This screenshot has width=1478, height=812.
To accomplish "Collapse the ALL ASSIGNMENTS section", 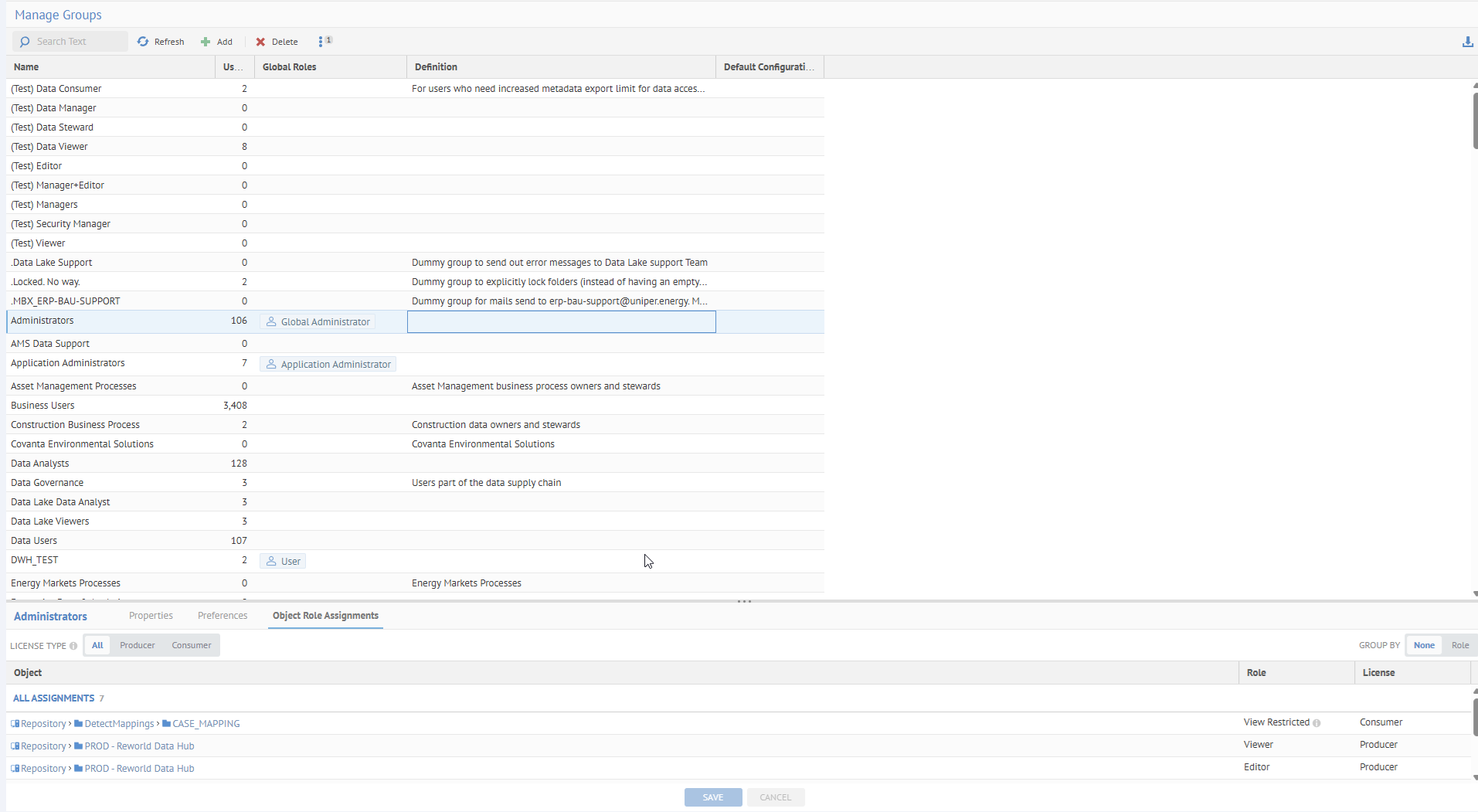I will pyautogui.click(x=53, y=698).
